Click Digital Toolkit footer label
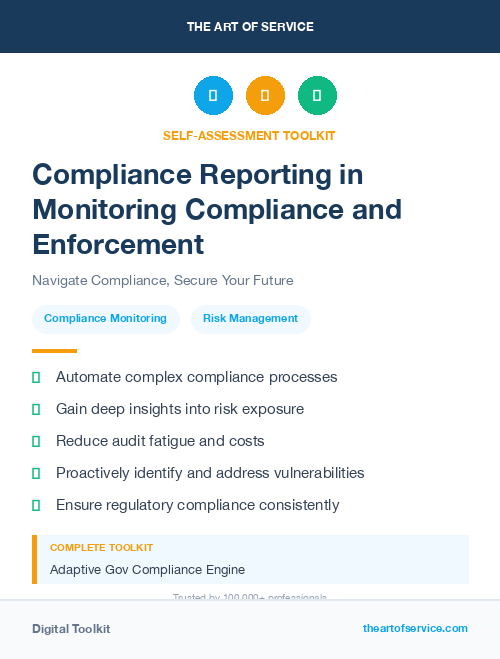The height and width of the screenshot is (659, 500). pos(71,629)
